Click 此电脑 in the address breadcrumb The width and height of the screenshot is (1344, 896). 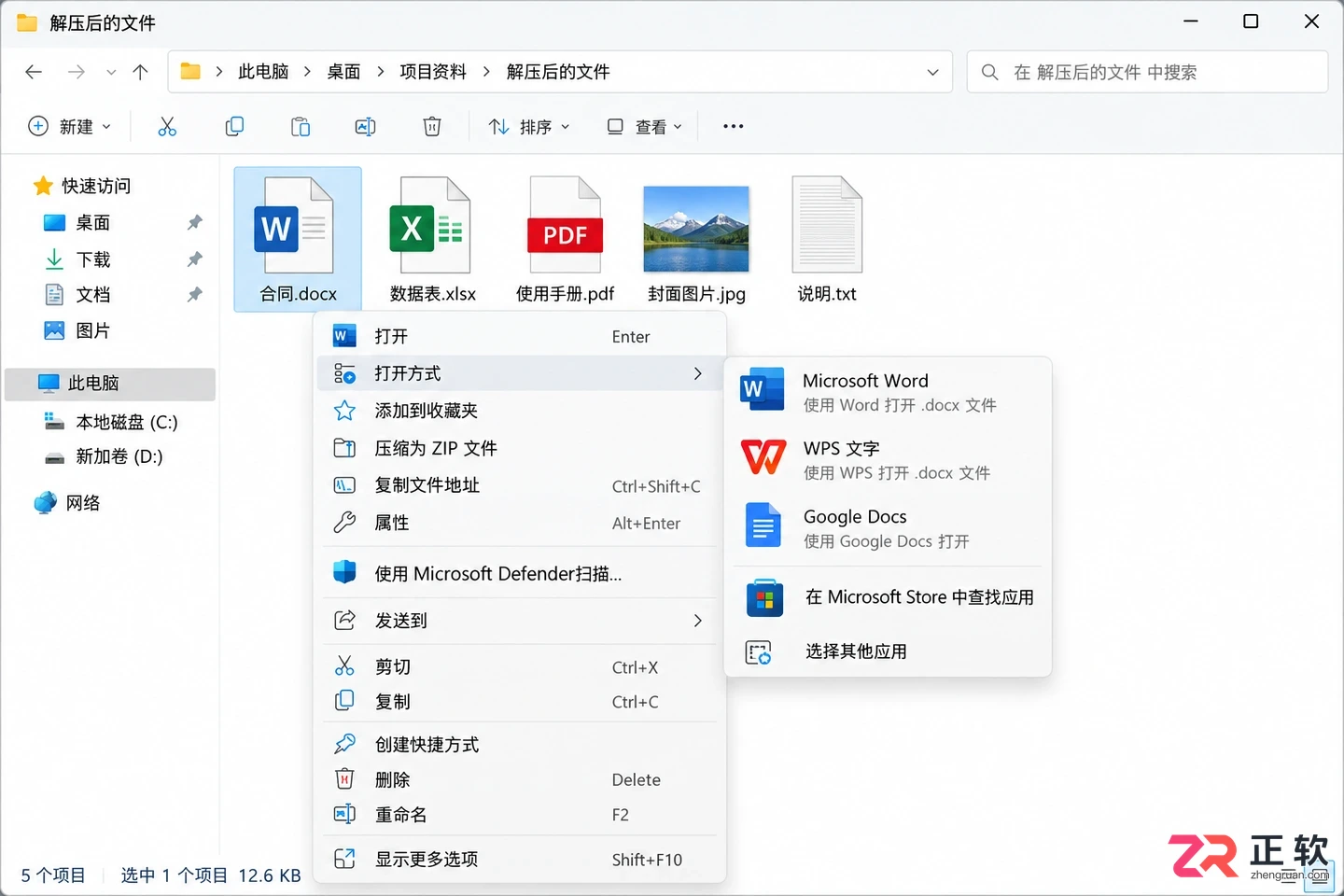tap(263, 72)
